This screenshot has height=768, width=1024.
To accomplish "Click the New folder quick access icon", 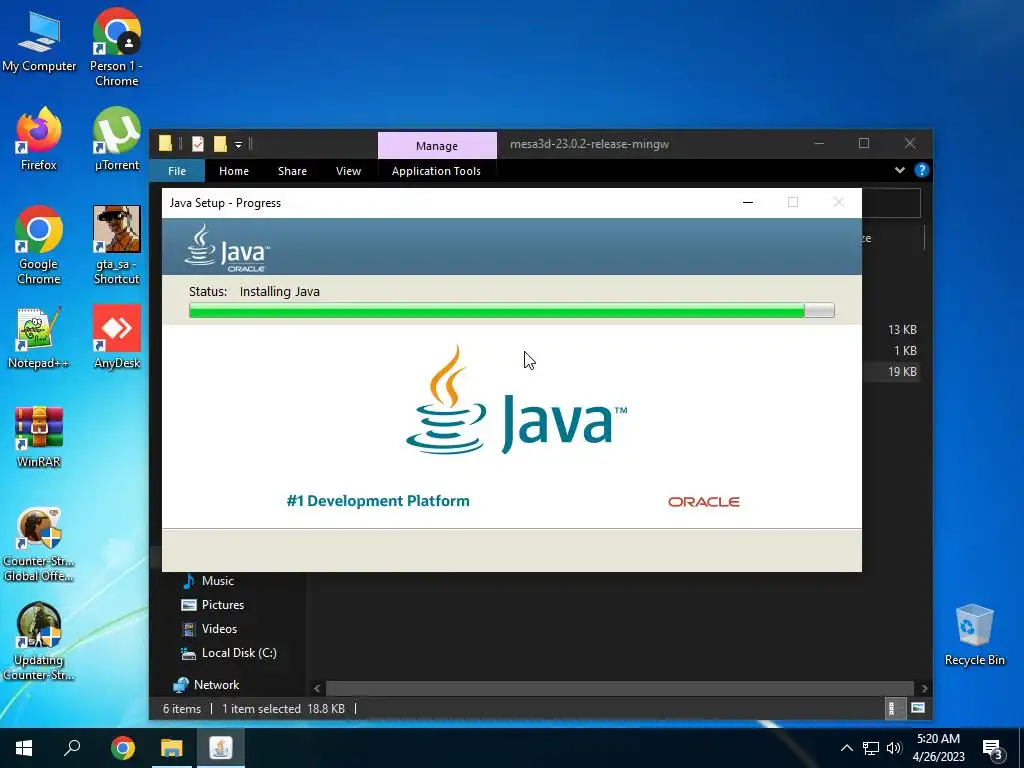I will [220, 144].
